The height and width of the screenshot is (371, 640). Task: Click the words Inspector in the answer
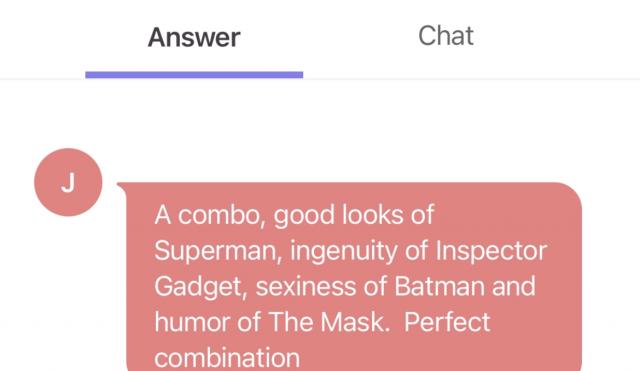tap(491, 251)
